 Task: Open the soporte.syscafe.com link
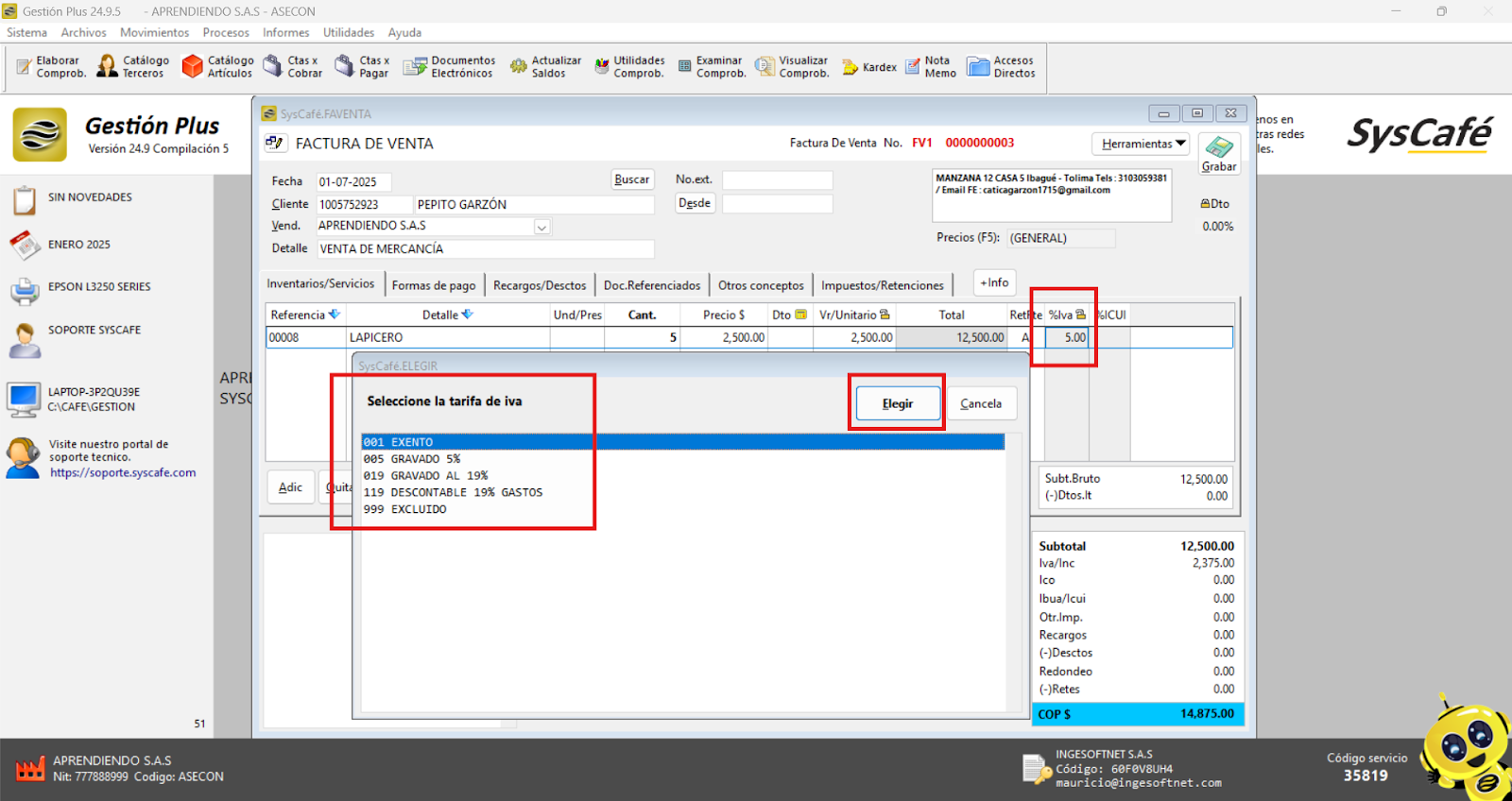[123, 473]
